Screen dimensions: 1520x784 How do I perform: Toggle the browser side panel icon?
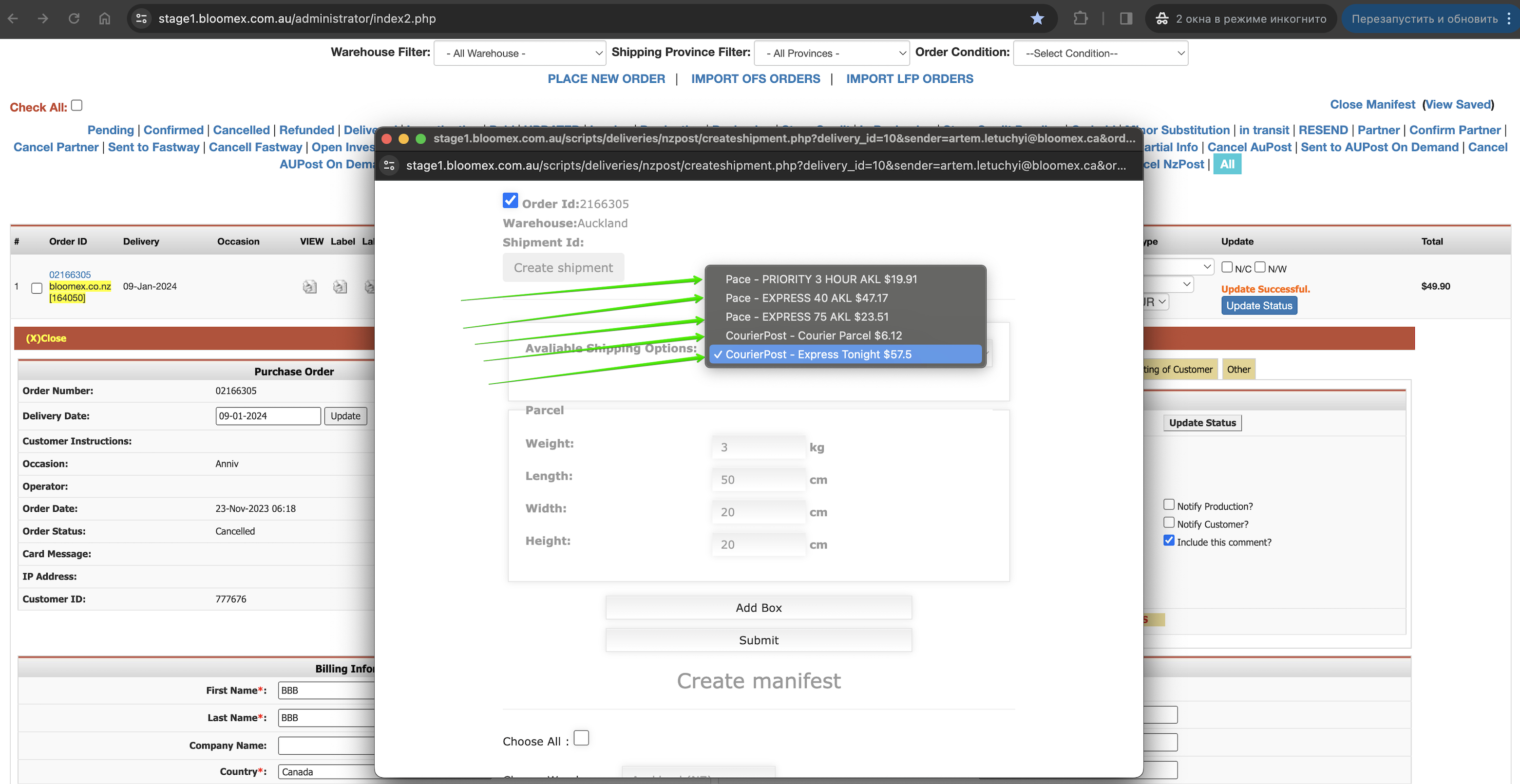[1126, 19]
